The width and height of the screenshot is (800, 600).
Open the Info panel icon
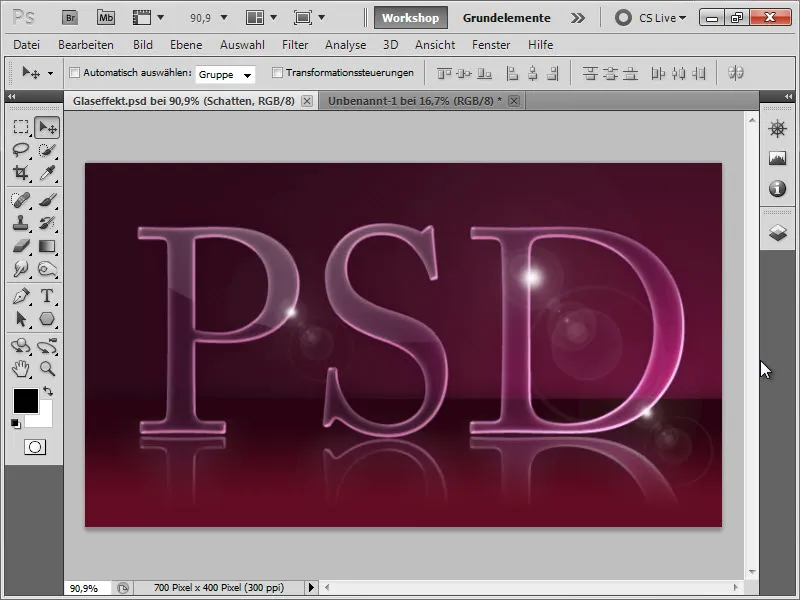(x=777, y=189)
